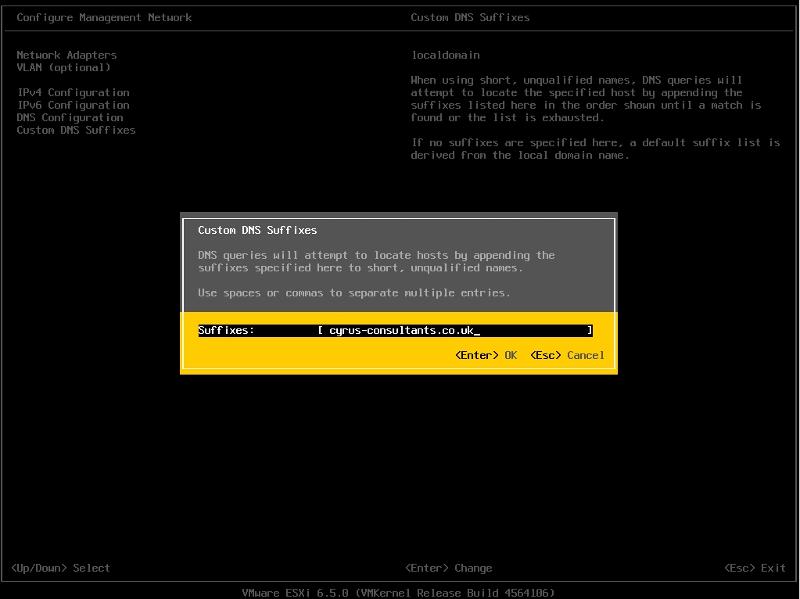Click 'DNS queries will attempt' dialog description
The height and width of the screenshot is (599, 800).
click(377, 261)
